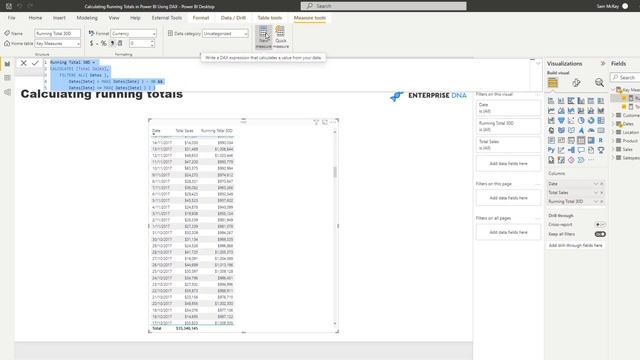
Task: Pick the donut chart visual
Action: coord(591,120)
